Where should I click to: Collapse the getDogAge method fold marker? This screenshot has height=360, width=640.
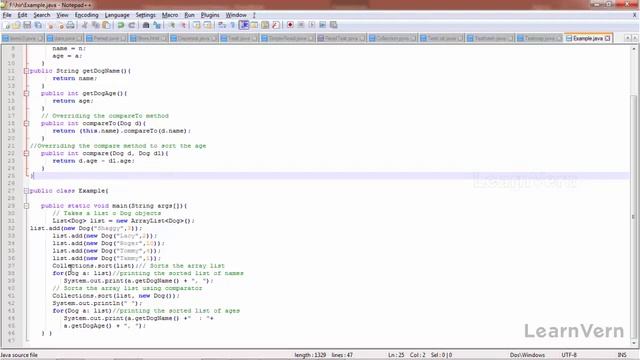(x=26, y=93)
